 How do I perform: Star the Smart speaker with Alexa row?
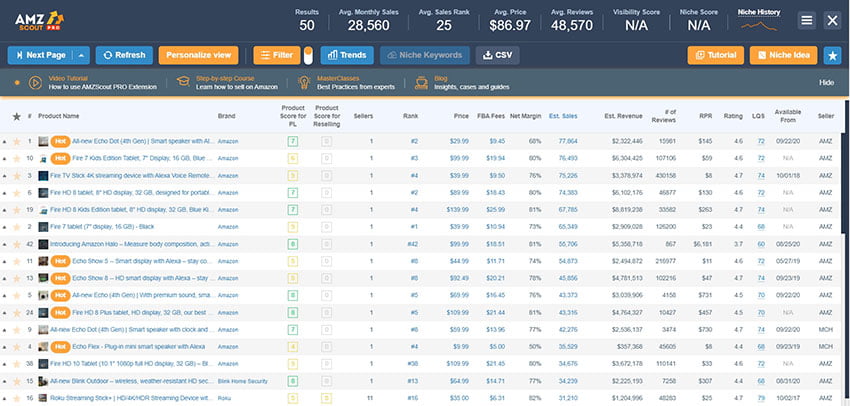[x=17, y=141]
